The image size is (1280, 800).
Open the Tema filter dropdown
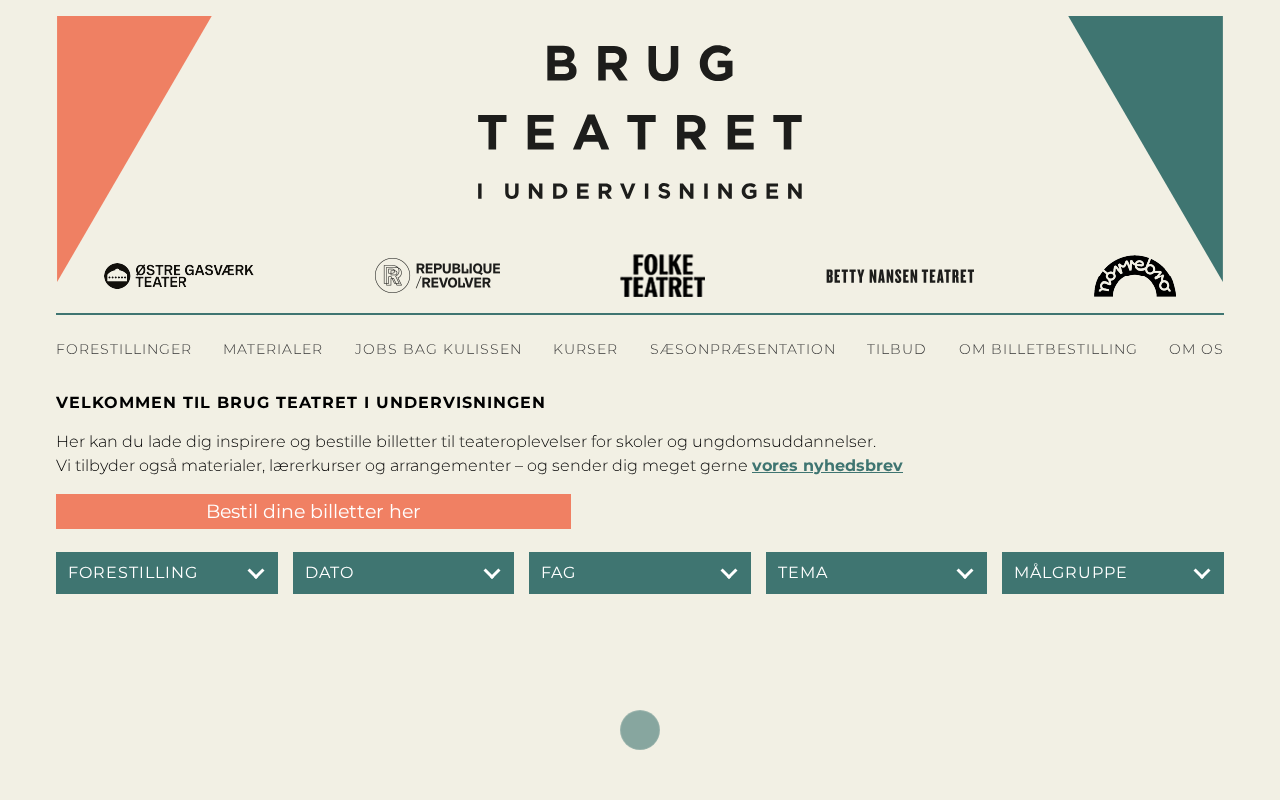pos(876,573)
